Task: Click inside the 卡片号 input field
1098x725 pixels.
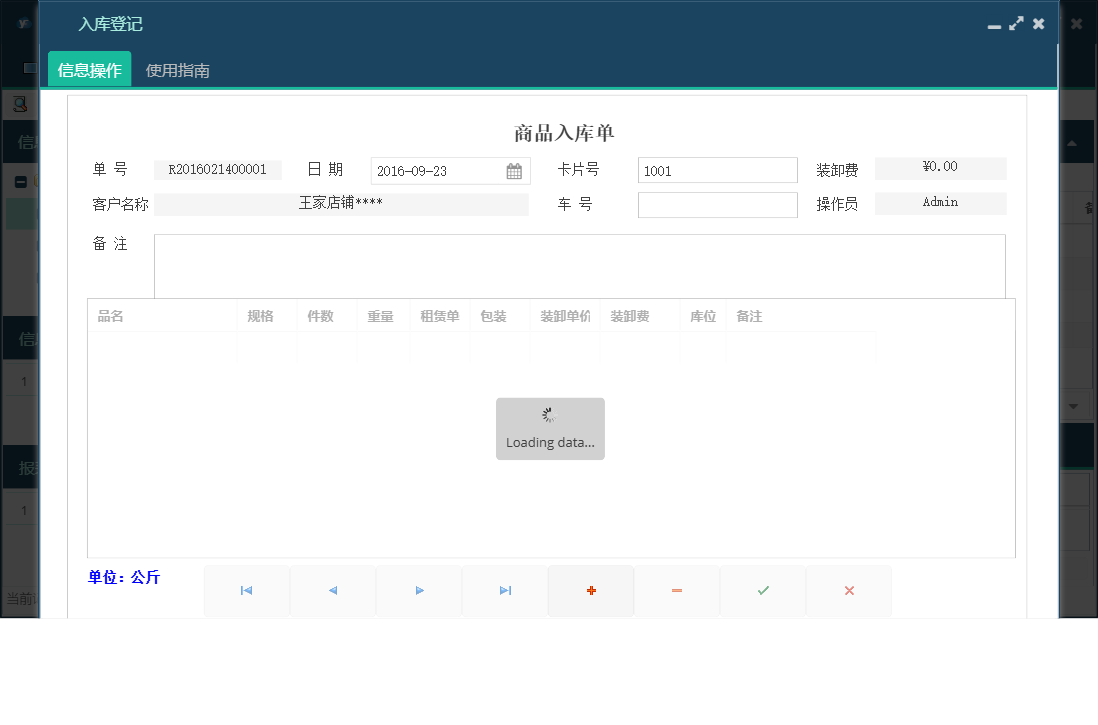Action: (717, 169)
